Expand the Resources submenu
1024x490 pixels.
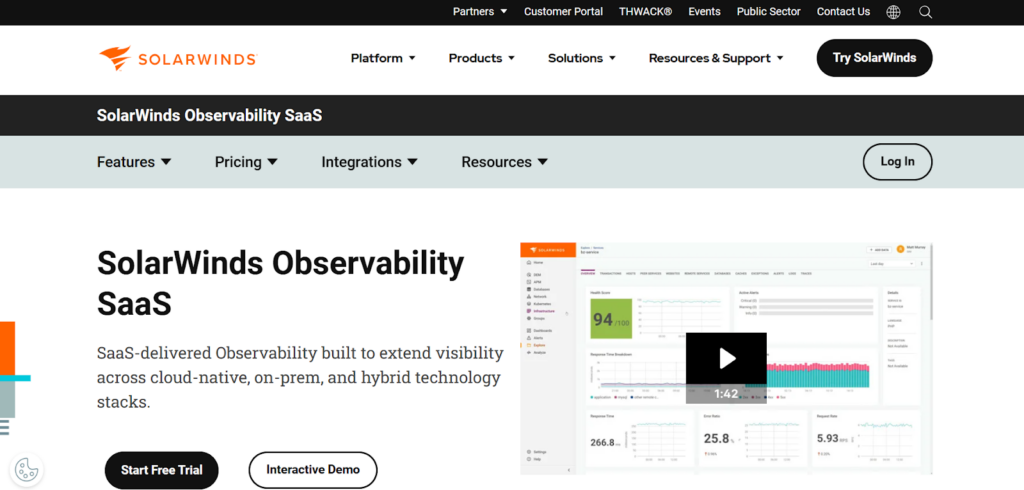[x=505, y=162]
